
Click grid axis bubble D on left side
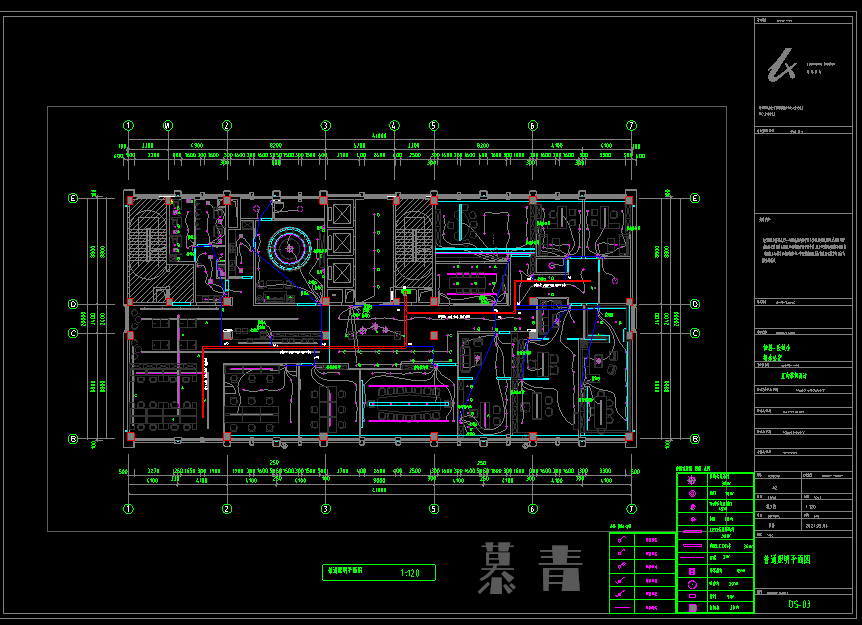(73, 304)
